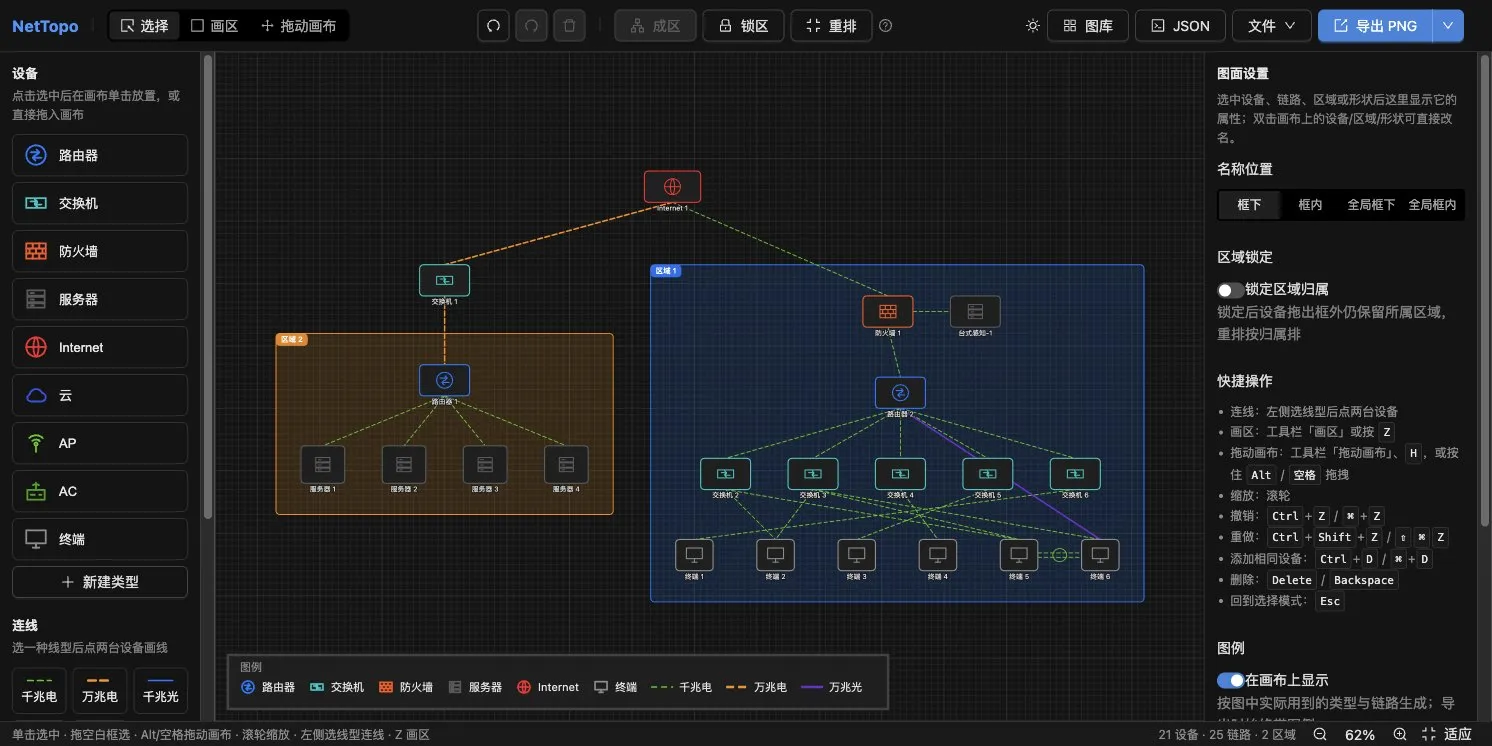The image size is (1492, 746).
Task: Open the JSON button
Action: tap(1180, 26)
